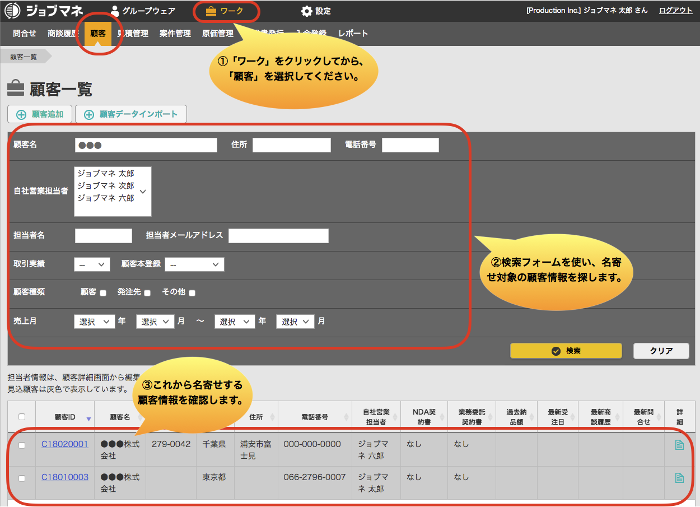The width and height of the screenshot is (700, 507).
Task: Check the C18020001 row checkbox
Action: pyautogui.click(x=22, y=445)
